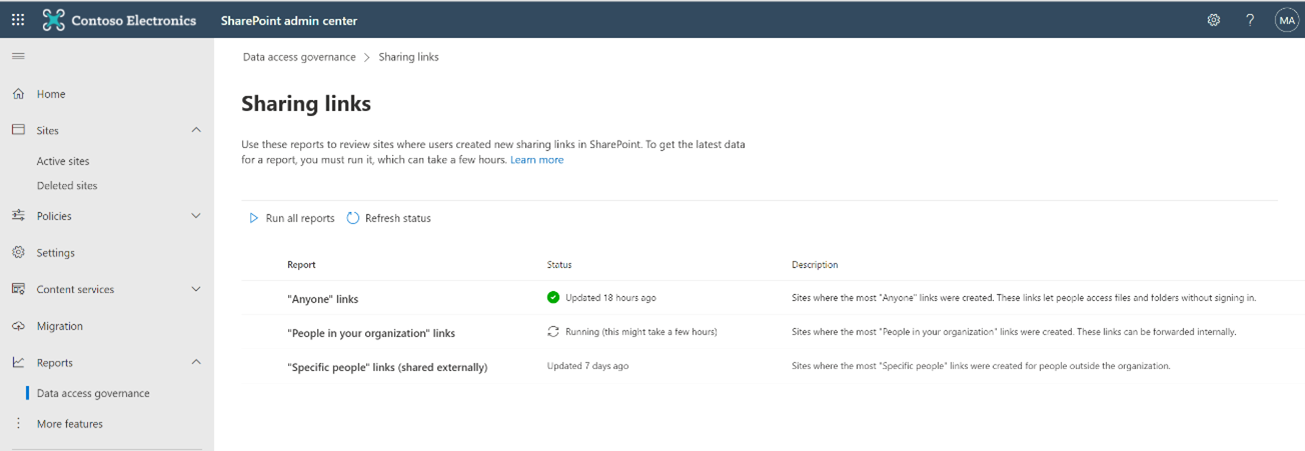Collapse the Sites section chevron
This screenshot has height=451, width=1305.
[196, 130]
